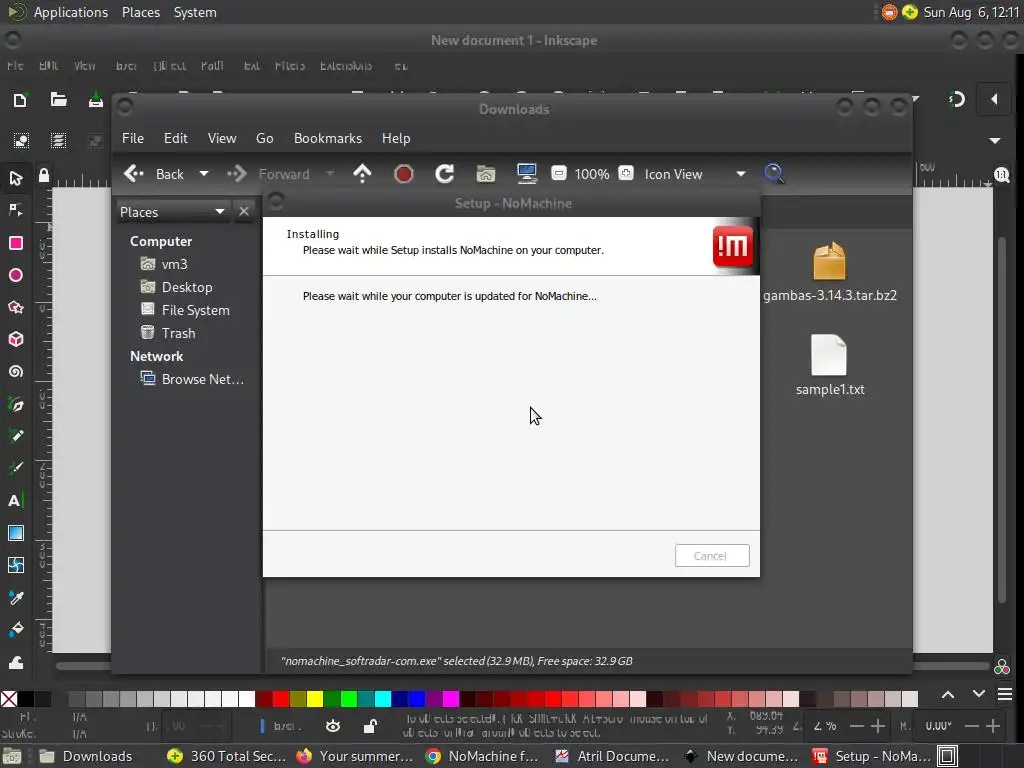
Task: Pick the Dropper color picker tool
Action: pos(16,598)
